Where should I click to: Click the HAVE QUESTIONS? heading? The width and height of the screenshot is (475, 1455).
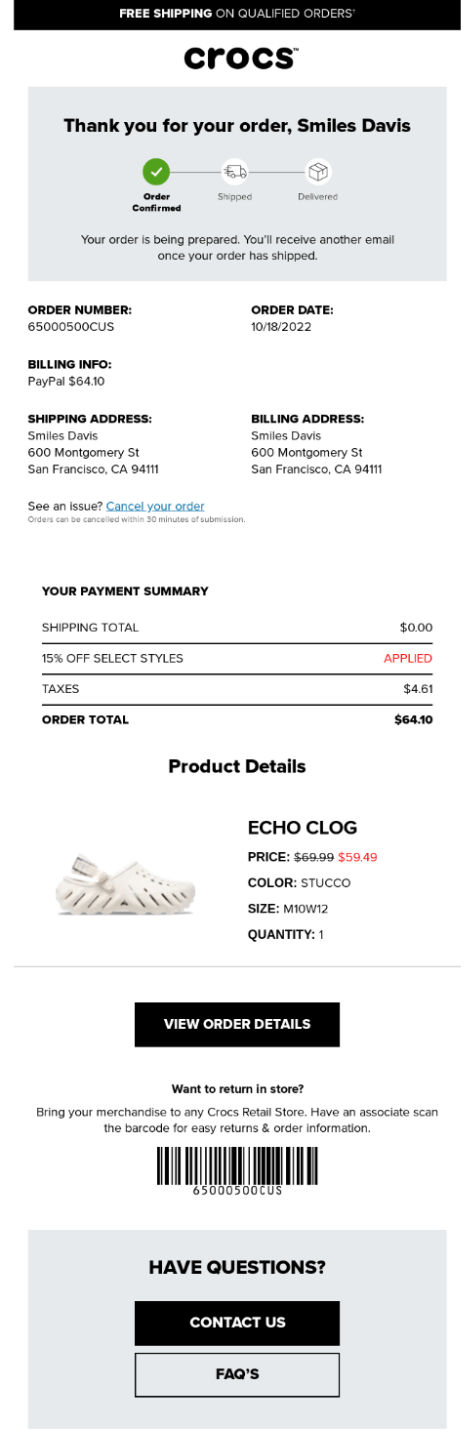[x=237, y=1268]
